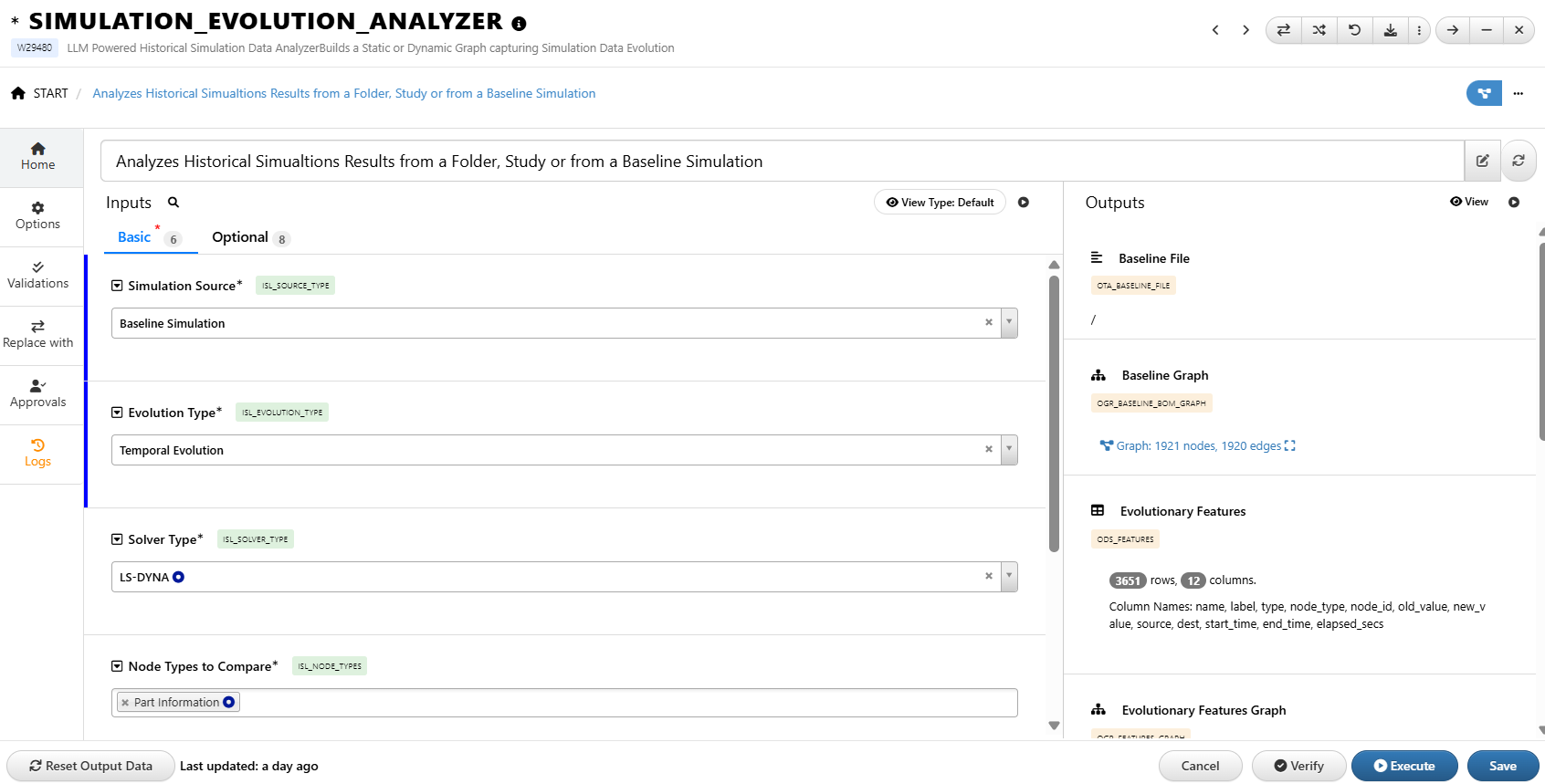Click the refresh icon beside title

click(1518, 161)
